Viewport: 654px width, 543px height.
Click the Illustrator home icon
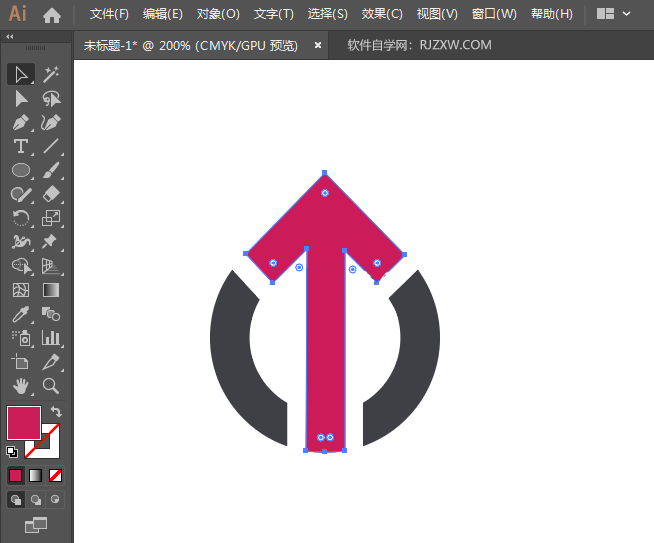pyautogui.click(x=52, y=15)
